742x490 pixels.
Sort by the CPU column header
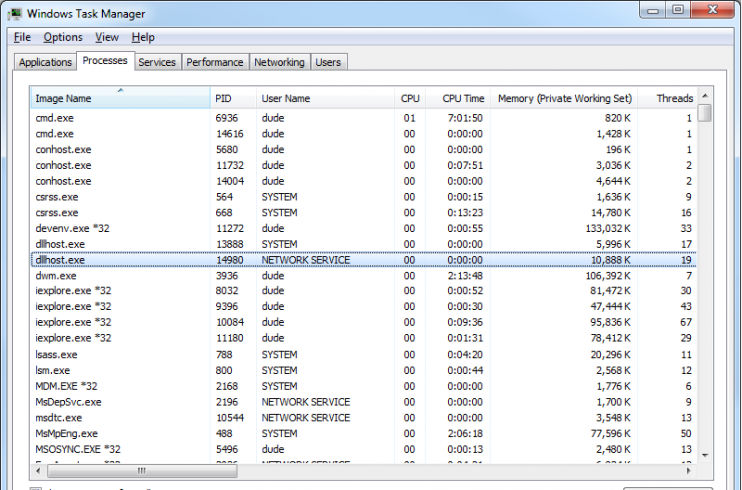[410, 98]
